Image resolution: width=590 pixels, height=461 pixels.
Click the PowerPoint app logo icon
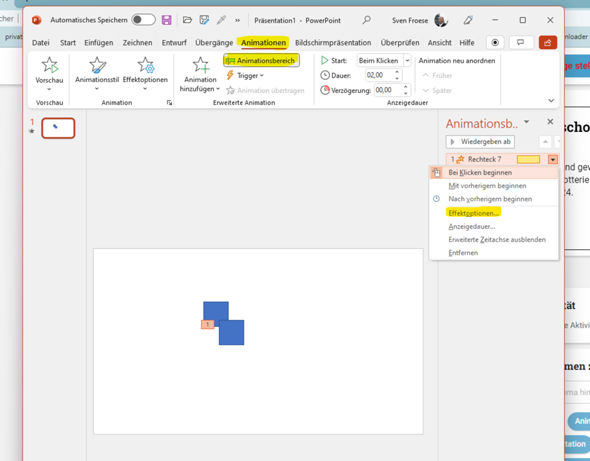point(36,20)
